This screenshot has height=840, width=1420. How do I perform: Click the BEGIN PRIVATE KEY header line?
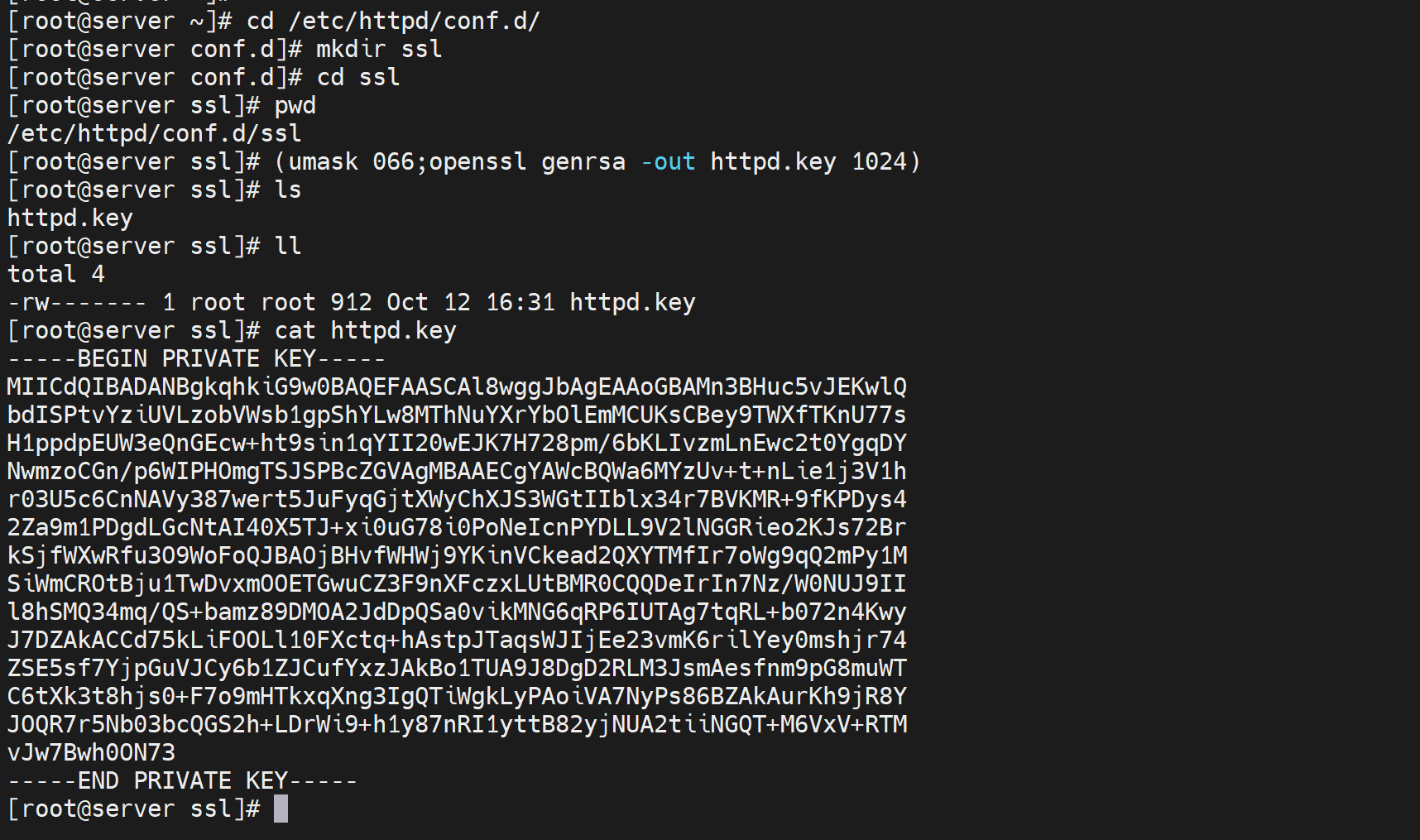coord(196,359)
